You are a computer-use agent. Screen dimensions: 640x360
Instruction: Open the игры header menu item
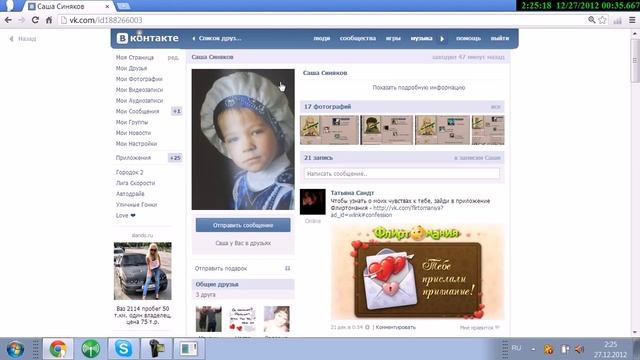[x=393, y=38]
